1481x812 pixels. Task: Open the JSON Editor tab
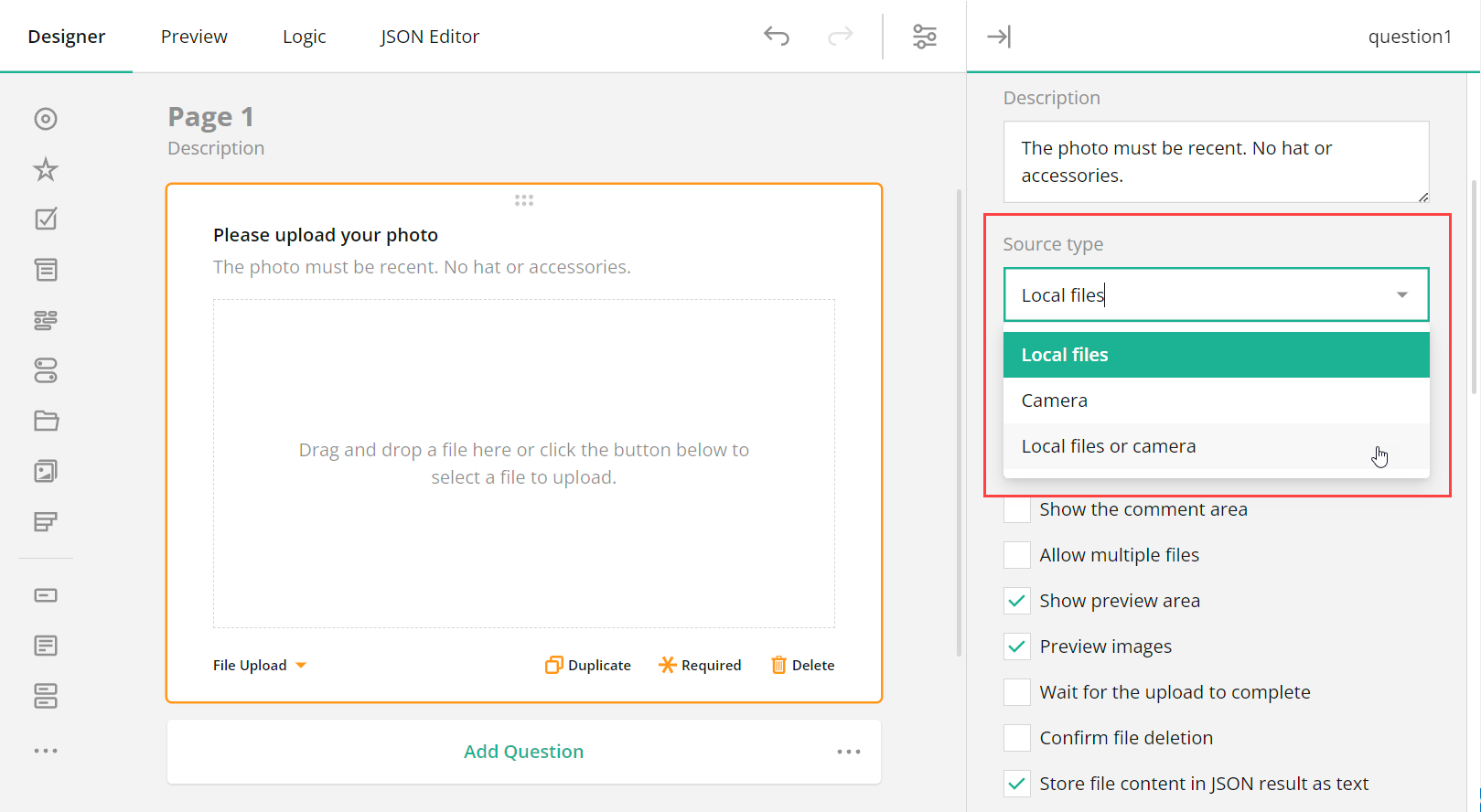pos(429,37)
